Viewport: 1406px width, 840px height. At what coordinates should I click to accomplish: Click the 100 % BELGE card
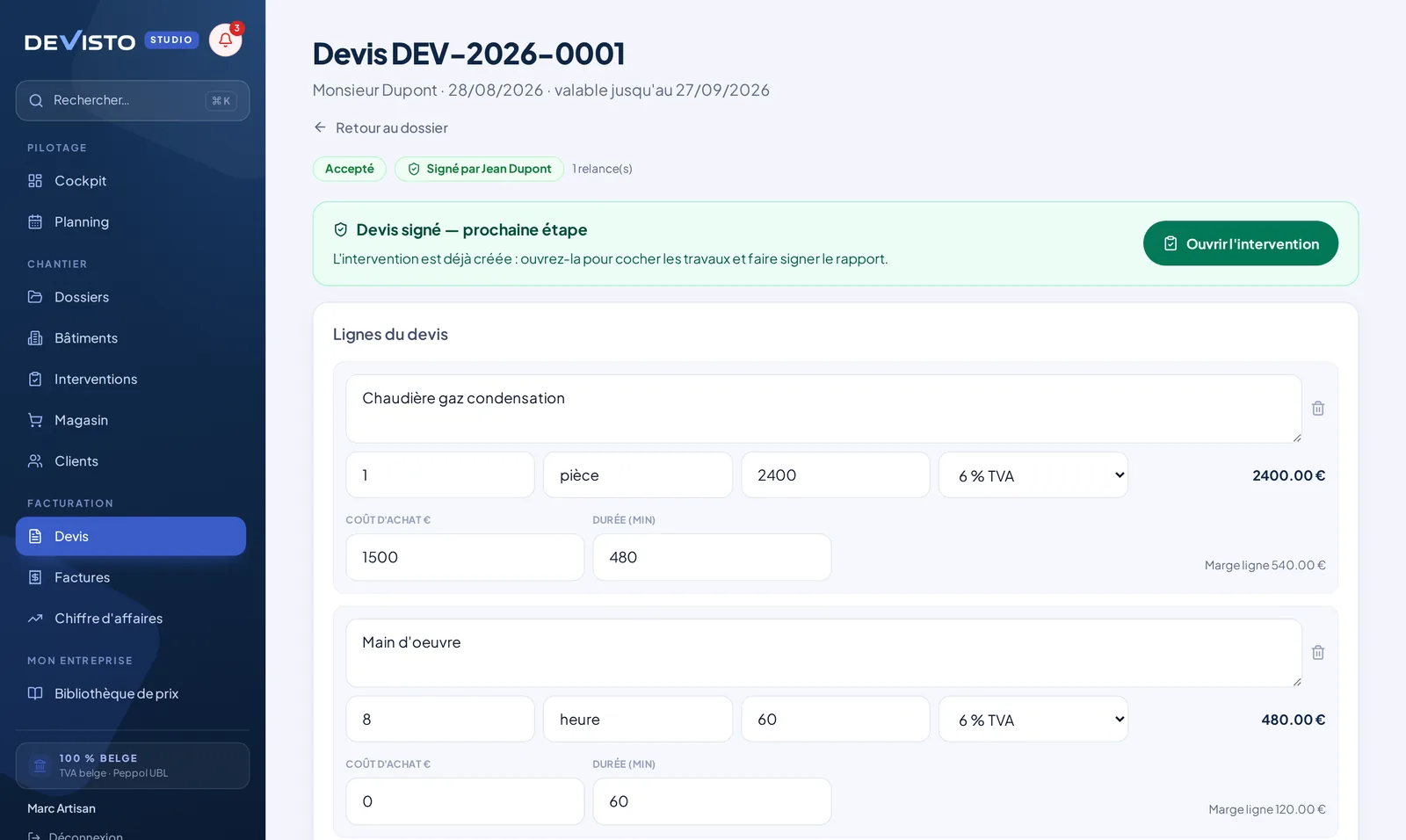[x=133, y=765]
